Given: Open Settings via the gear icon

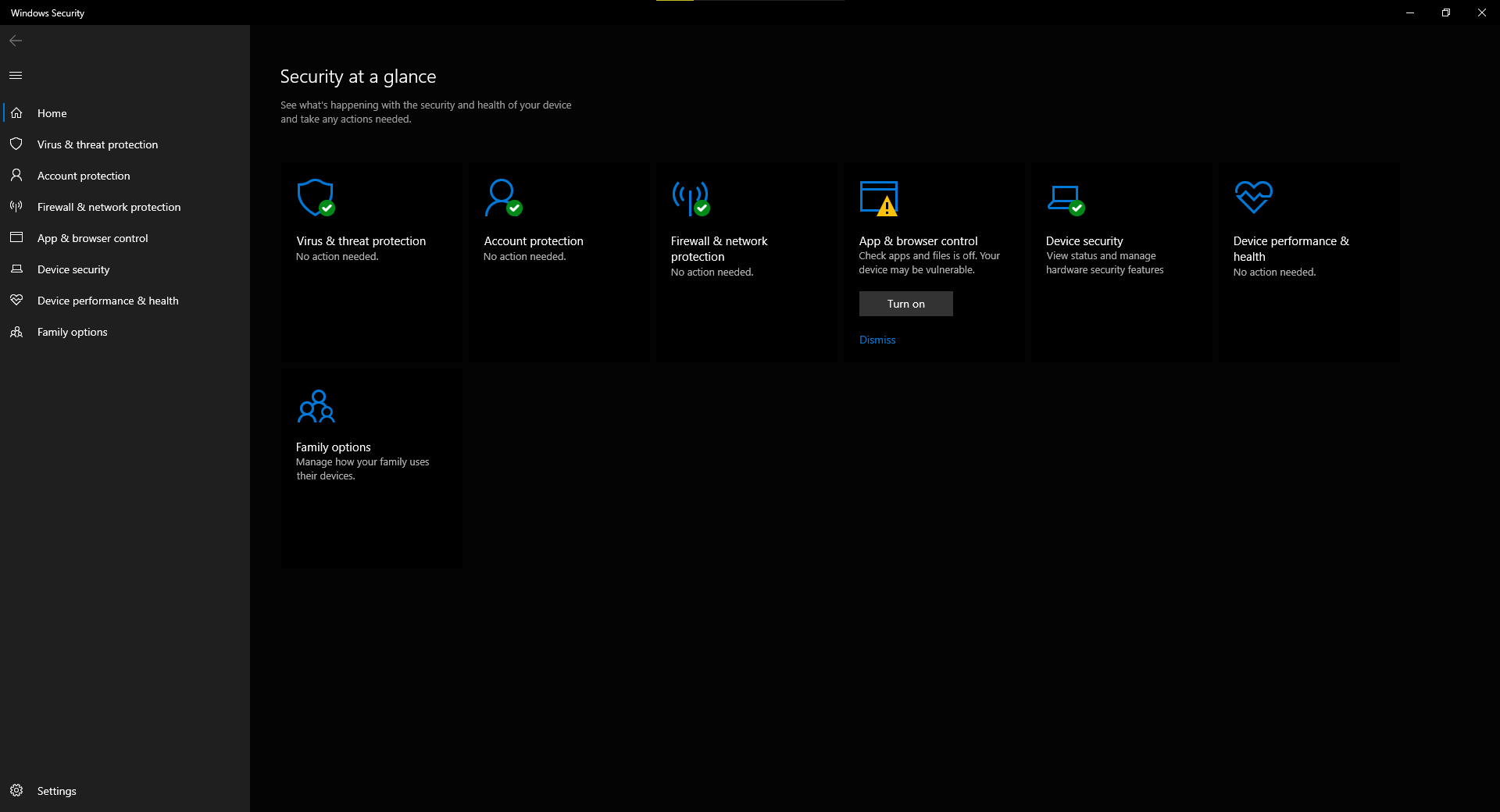Looking at the screenshot, I should tap(16, 790).
